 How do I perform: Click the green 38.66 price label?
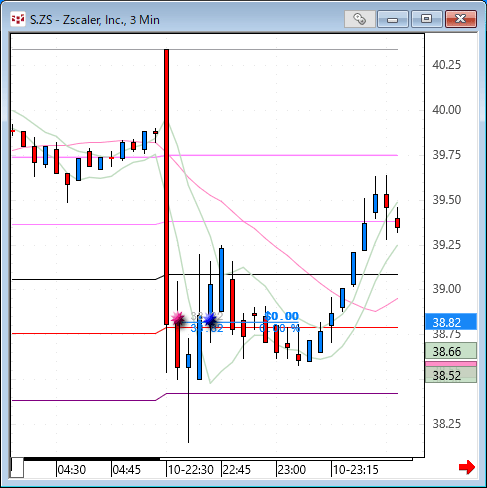pos(451,351)
